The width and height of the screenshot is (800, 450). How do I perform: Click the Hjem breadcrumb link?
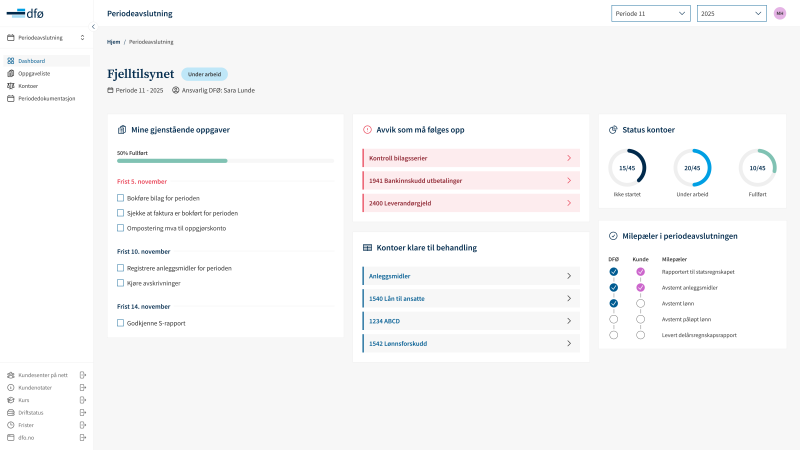tap(113, 42)
